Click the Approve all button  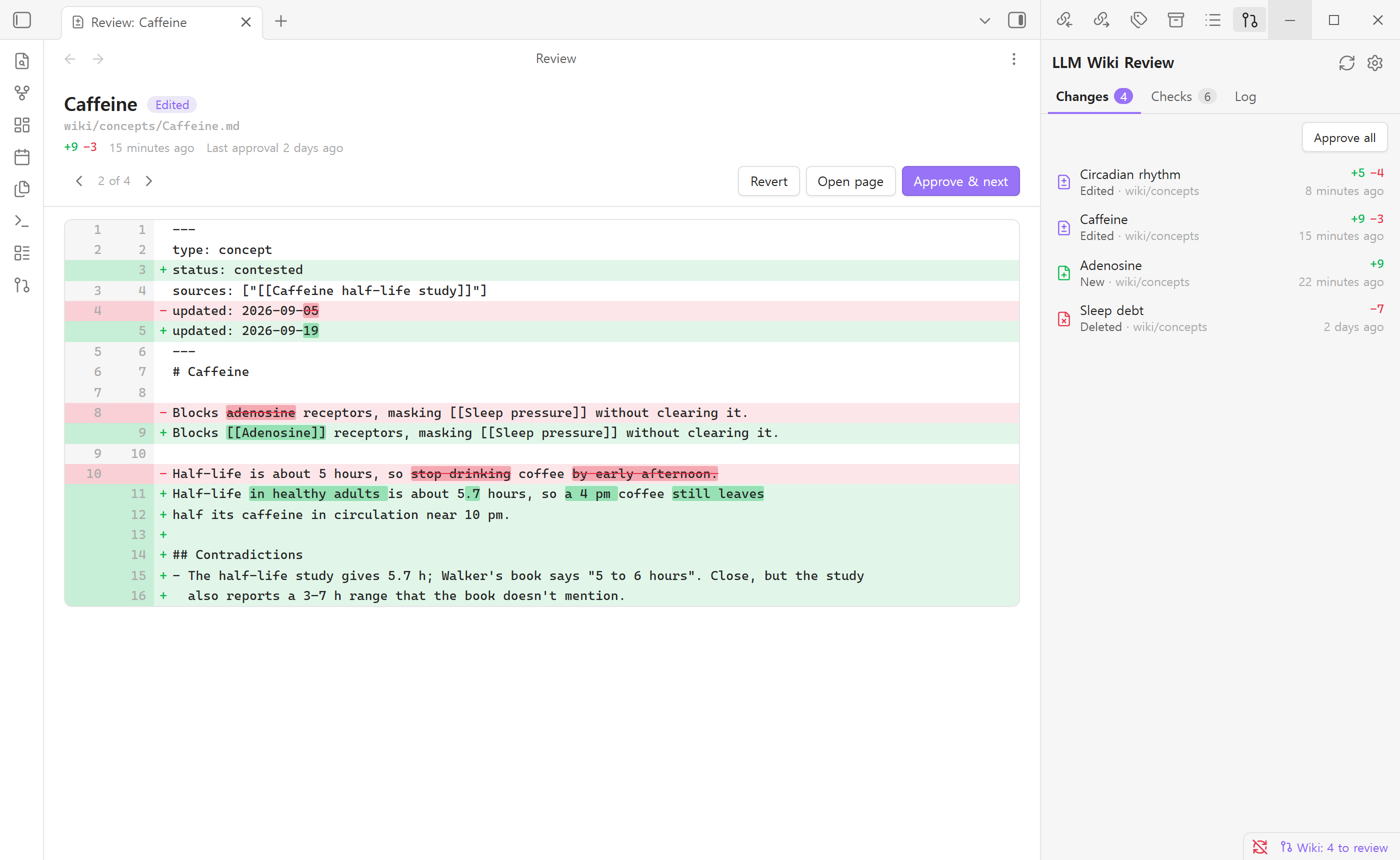pos(1344,137)
